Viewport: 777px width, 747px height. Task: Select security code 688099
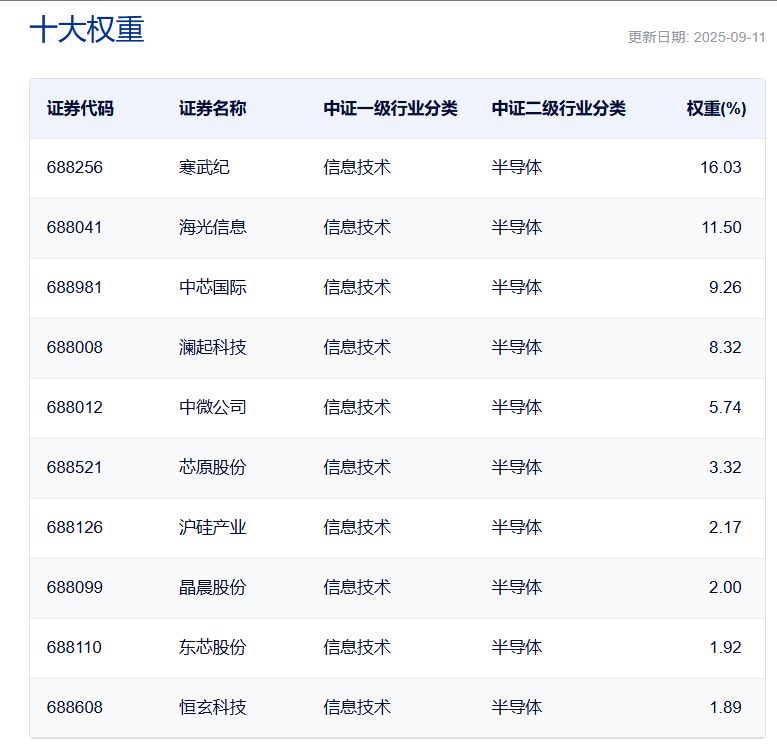(75, 587)
